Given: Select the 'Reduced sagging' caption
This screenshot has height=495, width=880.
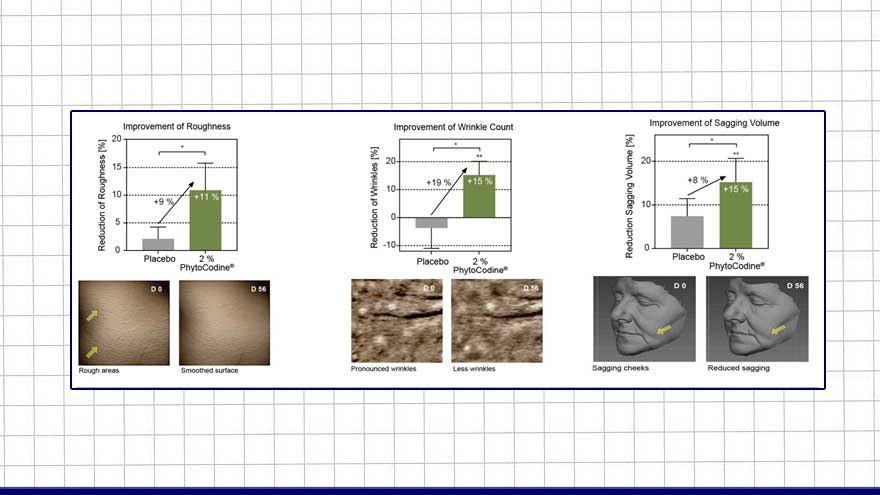Looking at the screenshot, I should 739,368.
